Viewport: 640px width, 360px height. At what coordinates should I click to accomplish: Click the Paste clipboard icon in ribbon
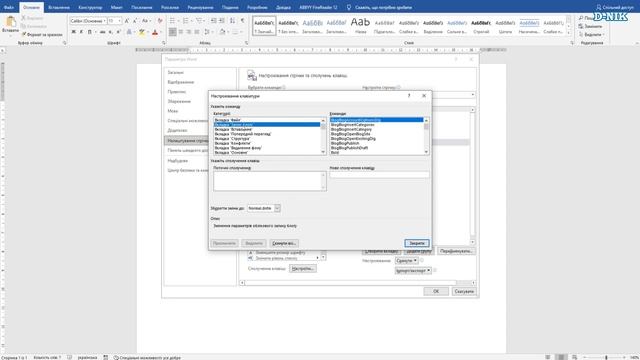10,22
